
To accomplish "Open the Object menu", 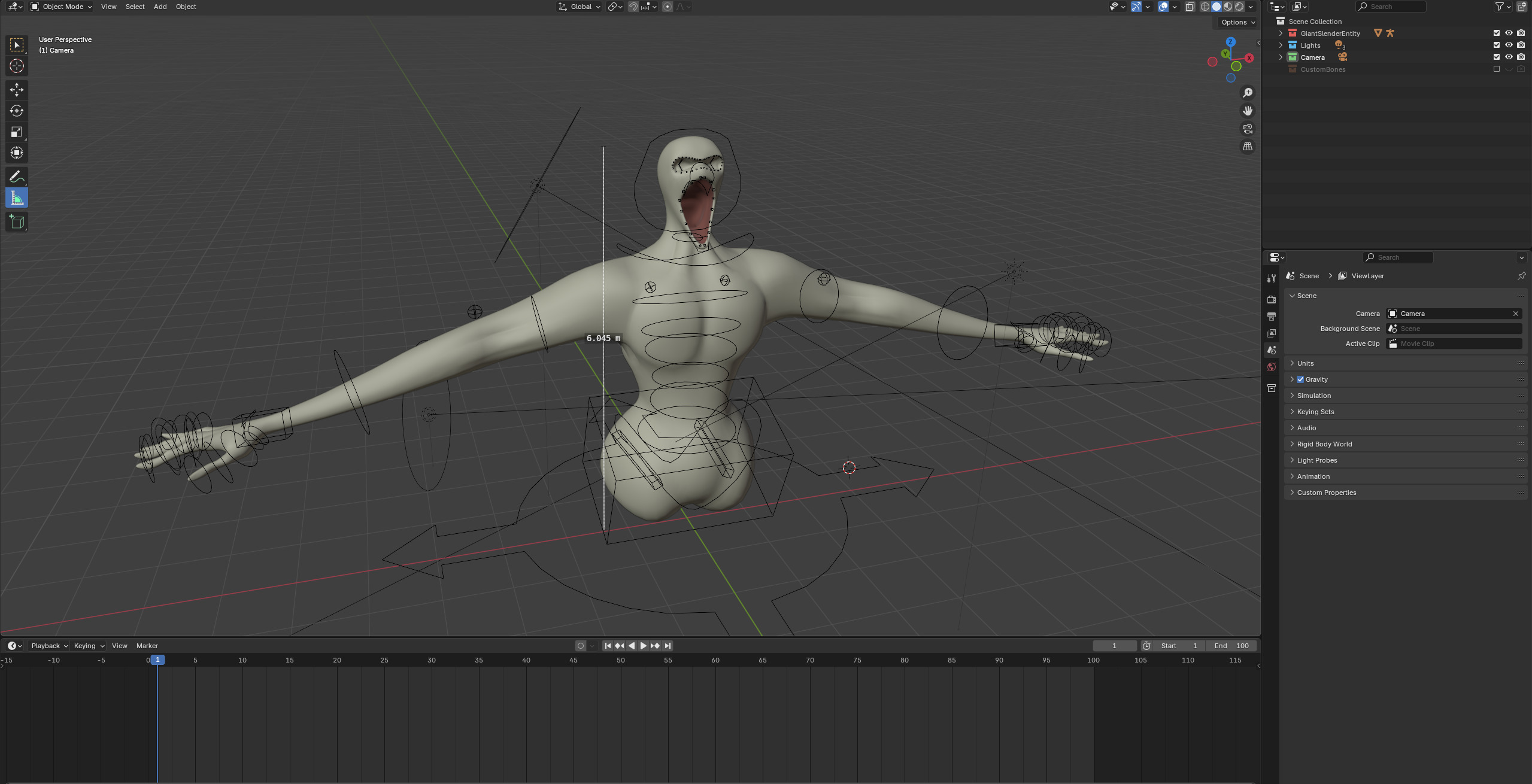I will [186, 7].
